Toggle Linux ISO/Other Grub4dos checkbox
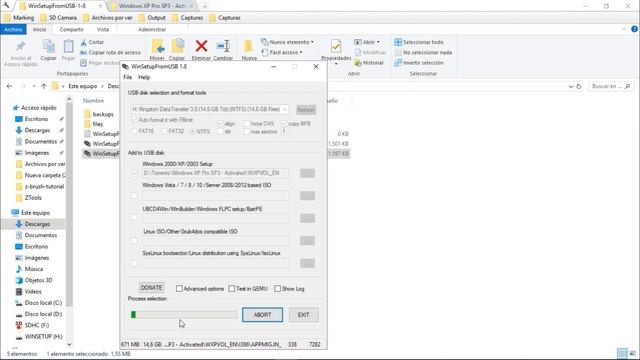Screen dimensions: 640x360 coord(134,241)
